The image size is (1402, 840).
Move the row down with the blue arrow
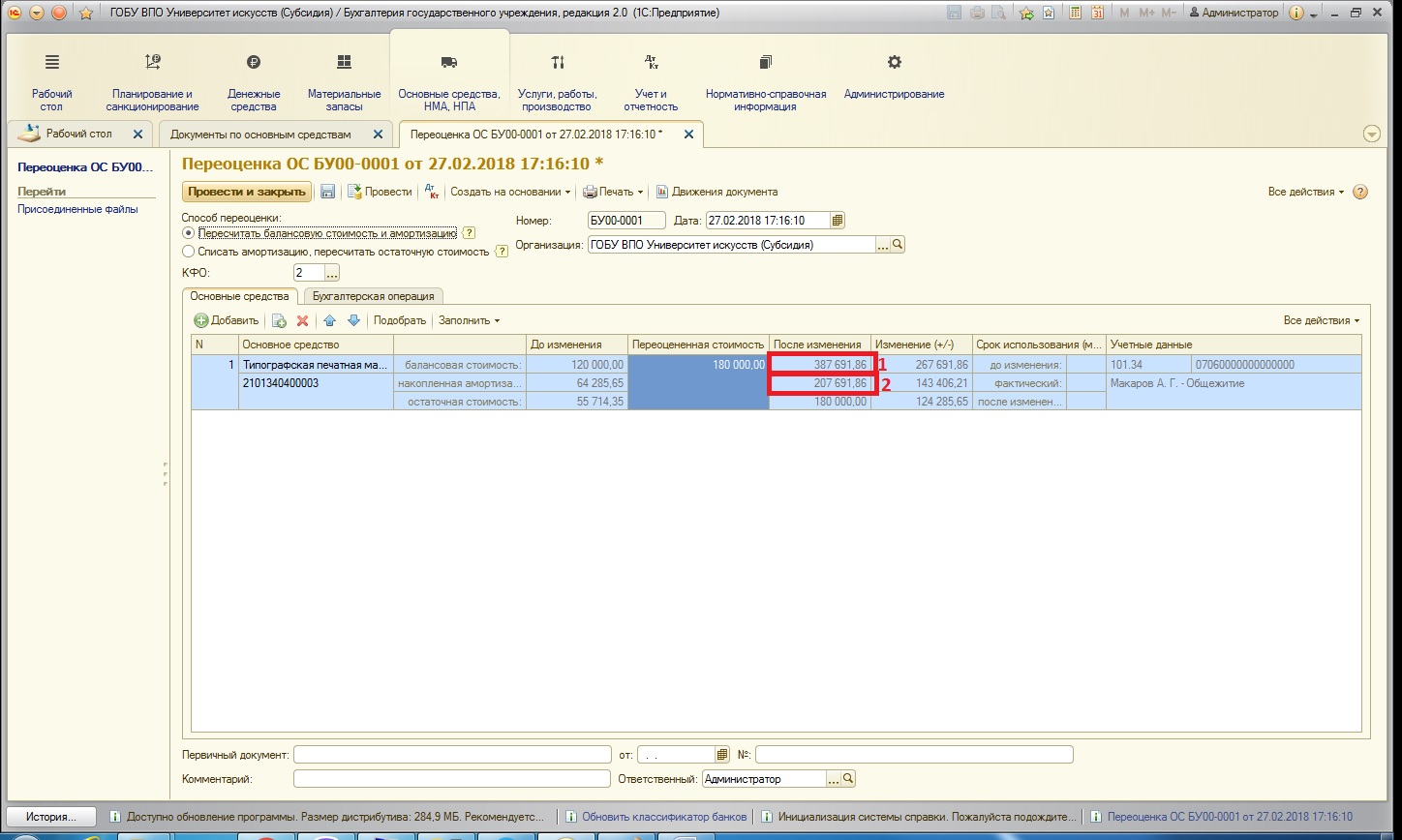coord(353,320)
